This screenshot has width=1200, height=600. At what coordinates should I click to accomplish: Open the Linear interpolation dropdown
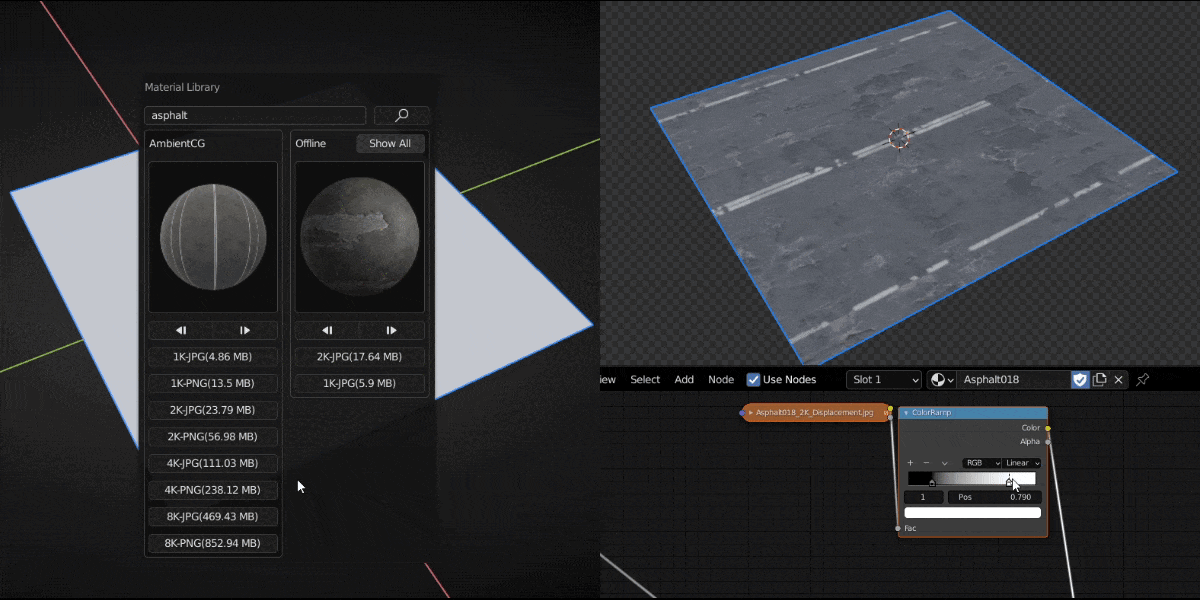(1023, 464)
